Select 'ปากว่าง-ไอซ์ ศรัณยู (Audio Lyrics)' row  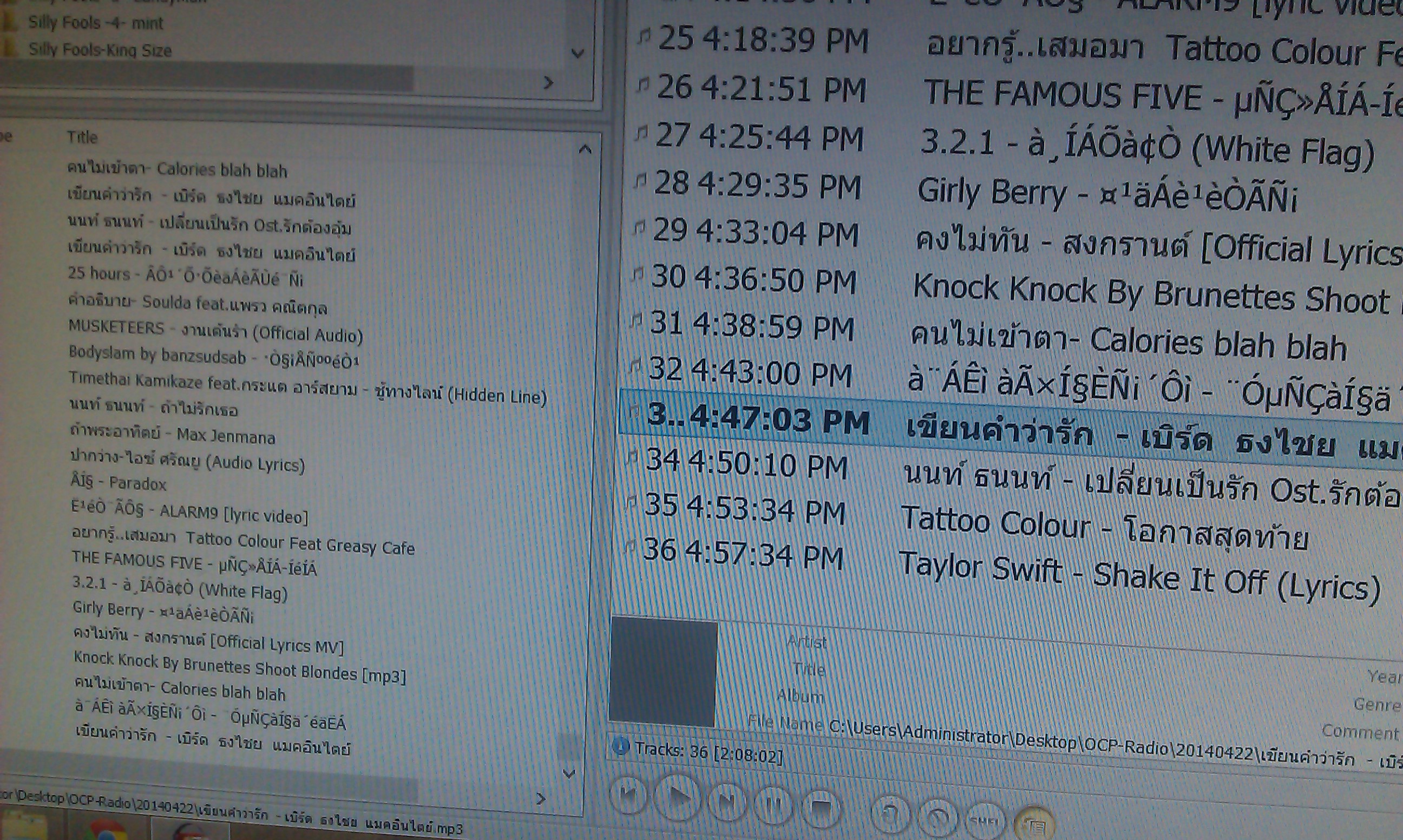187,460
